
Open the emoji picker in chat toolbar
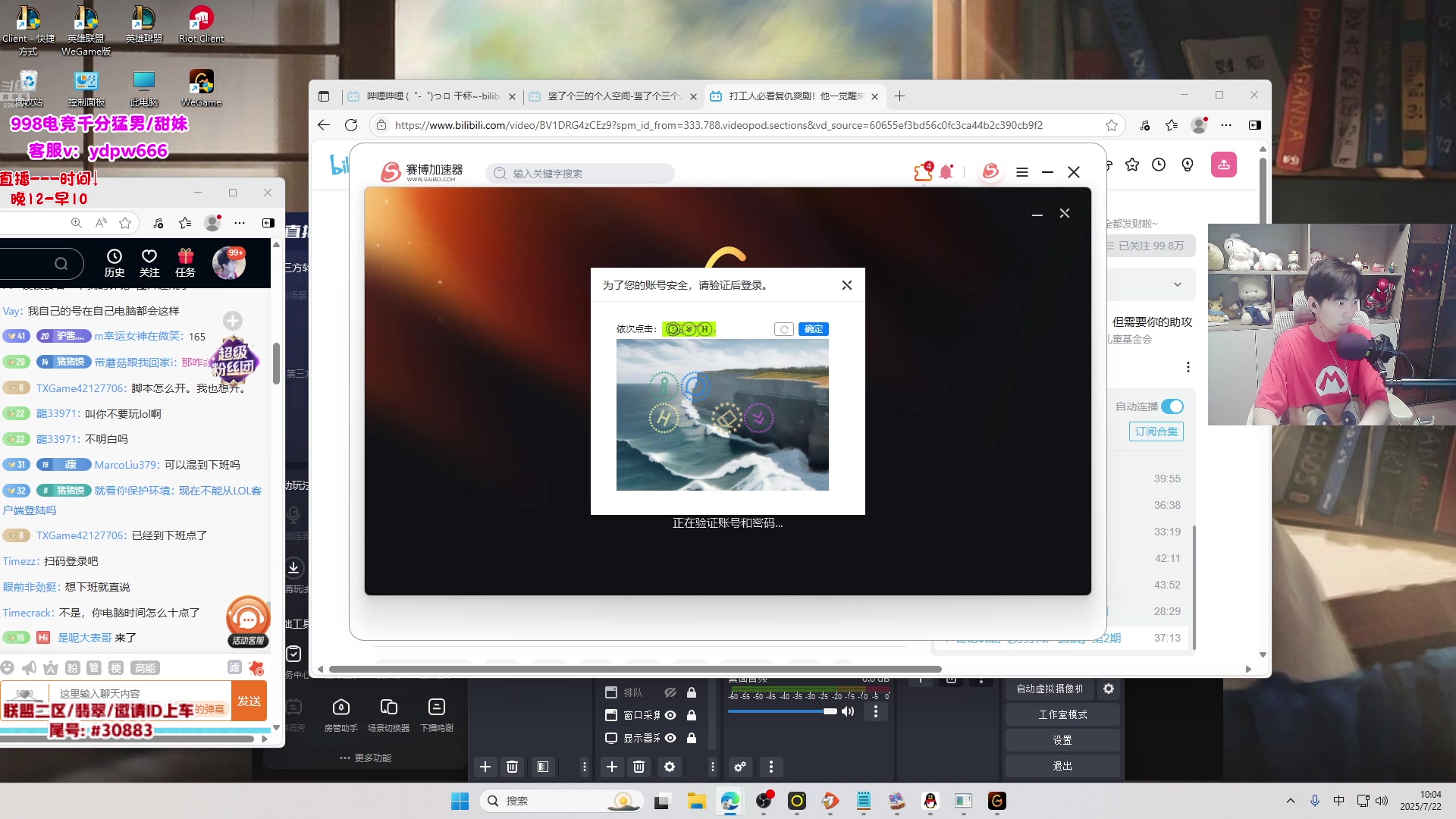click(8, 667)
